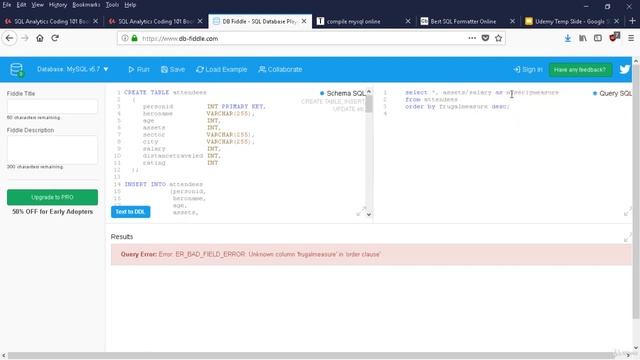Go back with the browser back arrow
640x360 pixels.
click(10, 38)
